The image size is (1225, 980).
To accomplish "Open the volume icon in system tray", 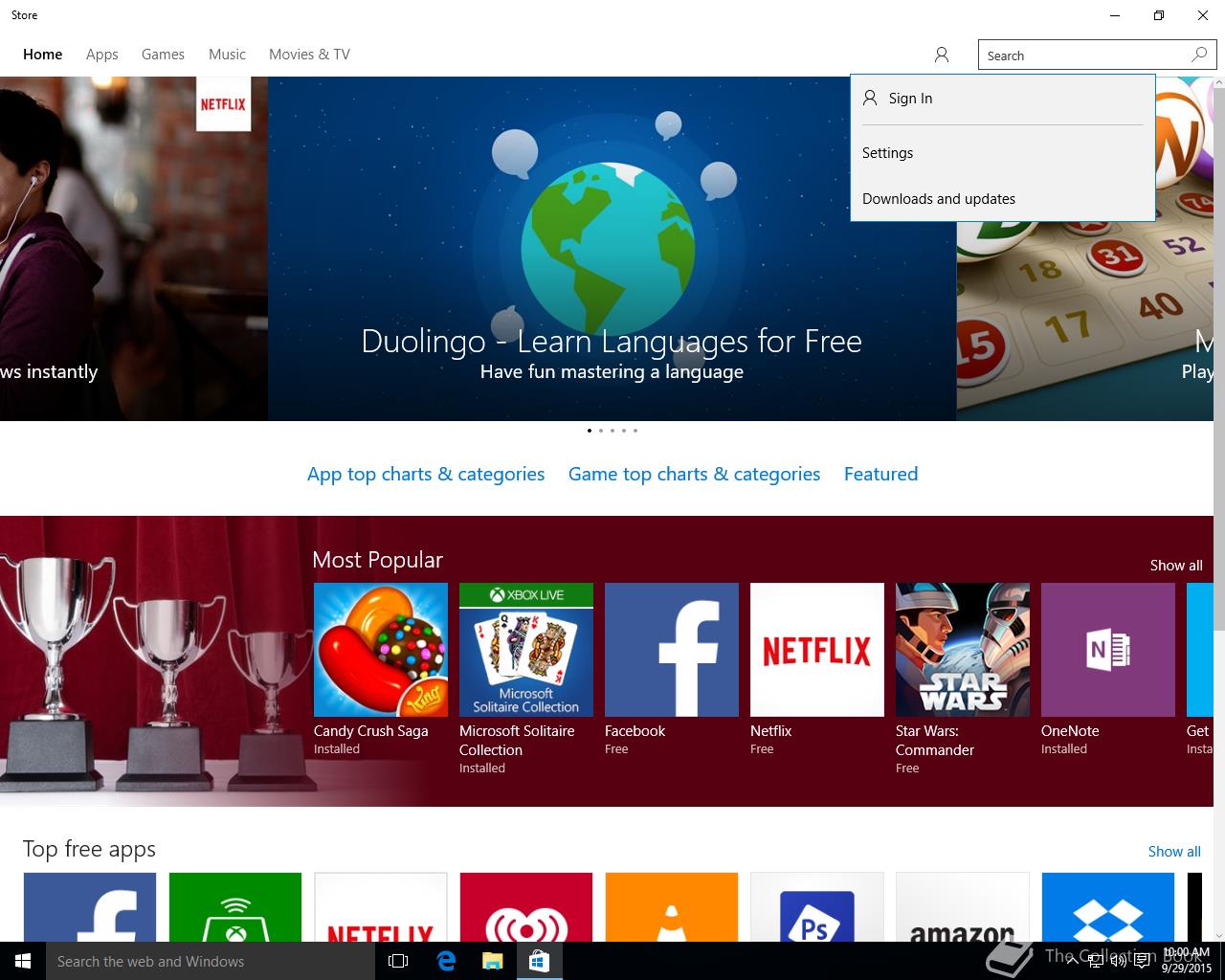I will coord(1119,961).
